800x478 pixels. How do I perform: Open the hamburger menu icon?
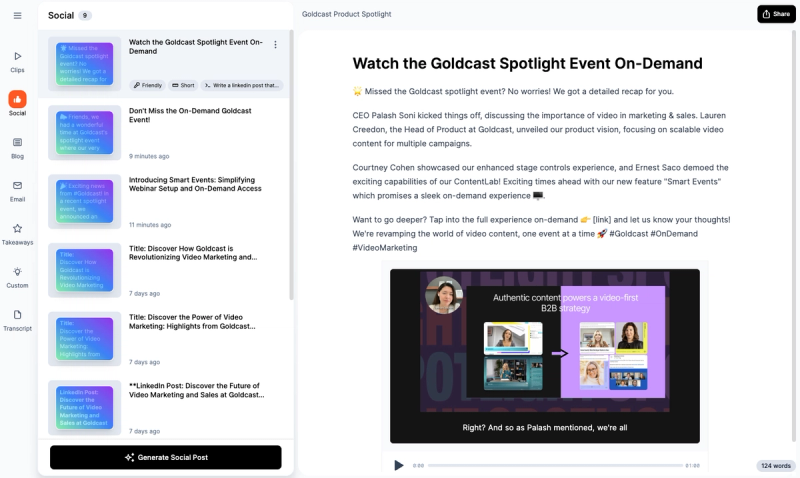pyautogui.click(x=17, y=15)
